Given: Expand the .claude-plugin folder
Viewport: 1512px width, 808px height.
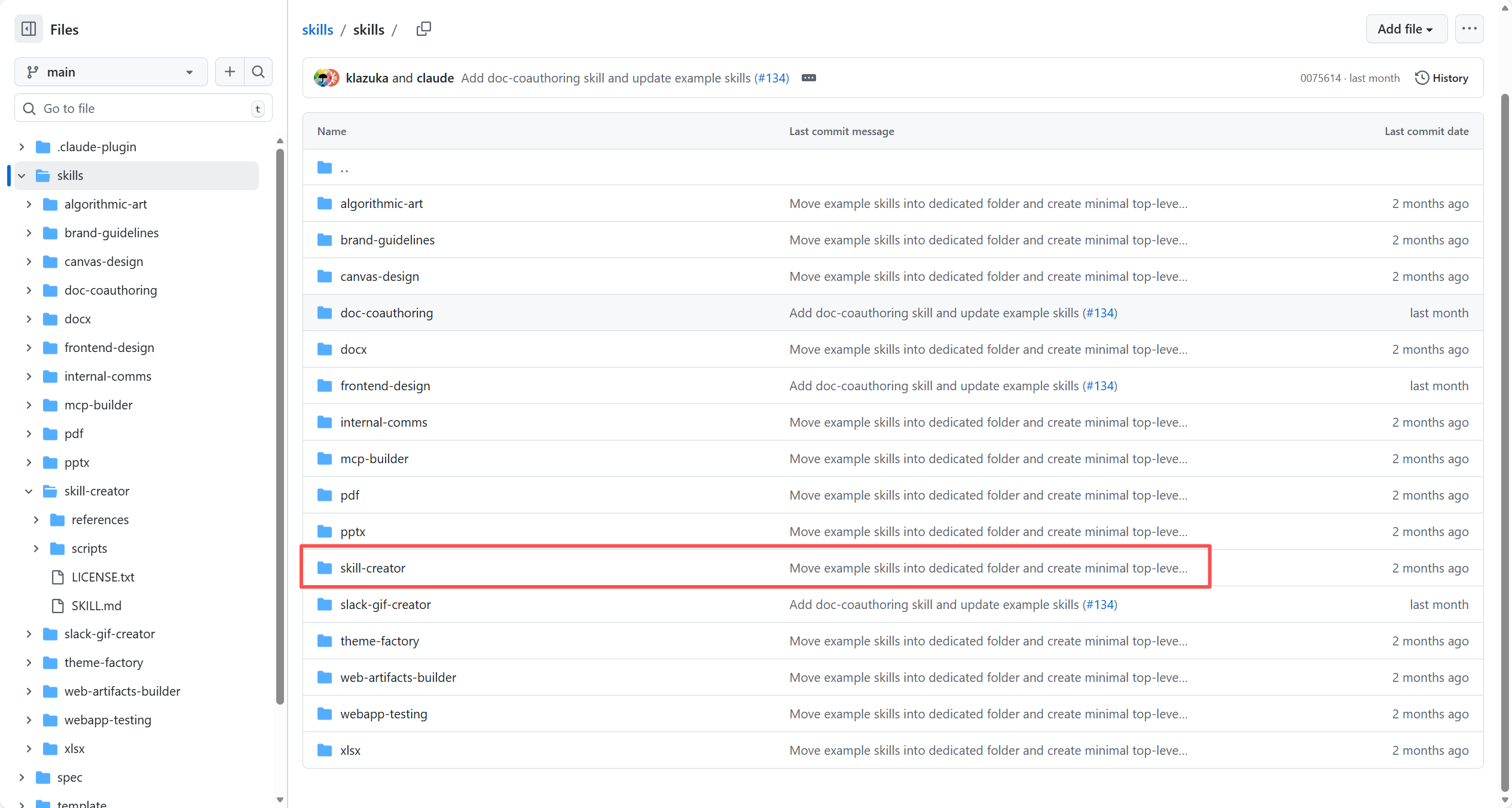Looking at the screenshot, I should 22,147.
